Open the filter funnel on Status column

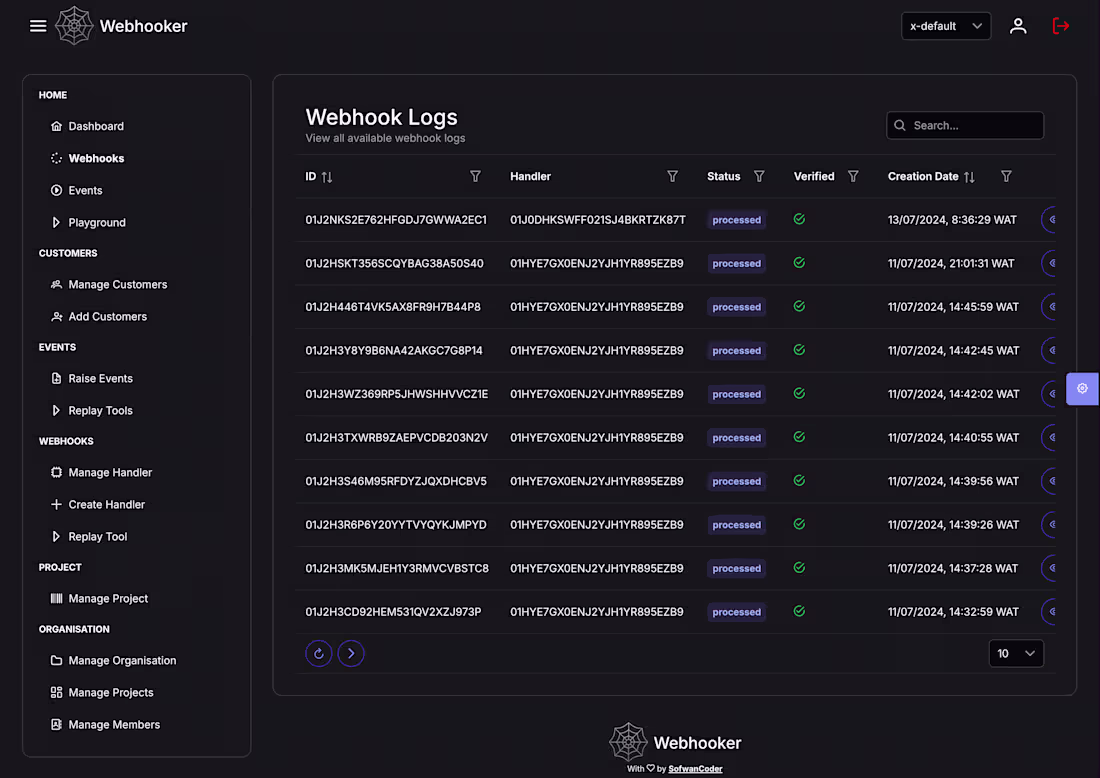click(759, 176)
